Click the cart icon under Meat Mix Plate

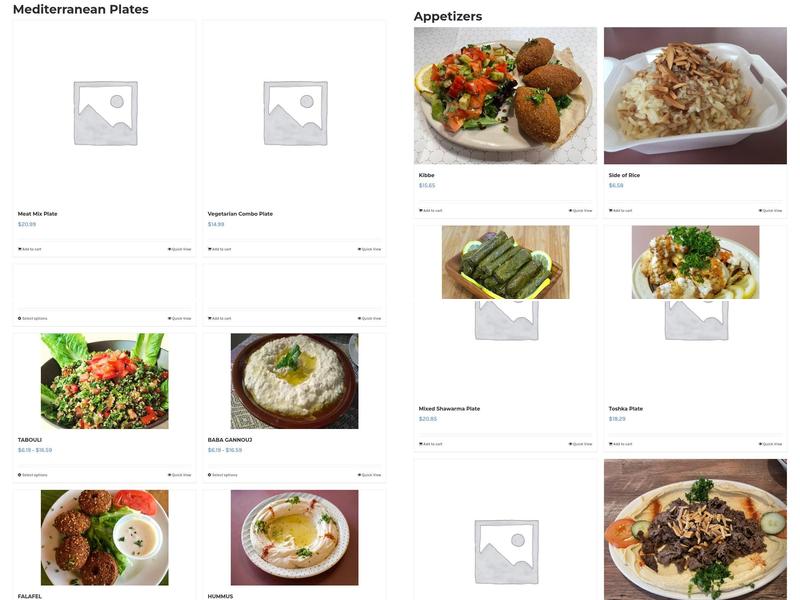(x=18, y=248)
